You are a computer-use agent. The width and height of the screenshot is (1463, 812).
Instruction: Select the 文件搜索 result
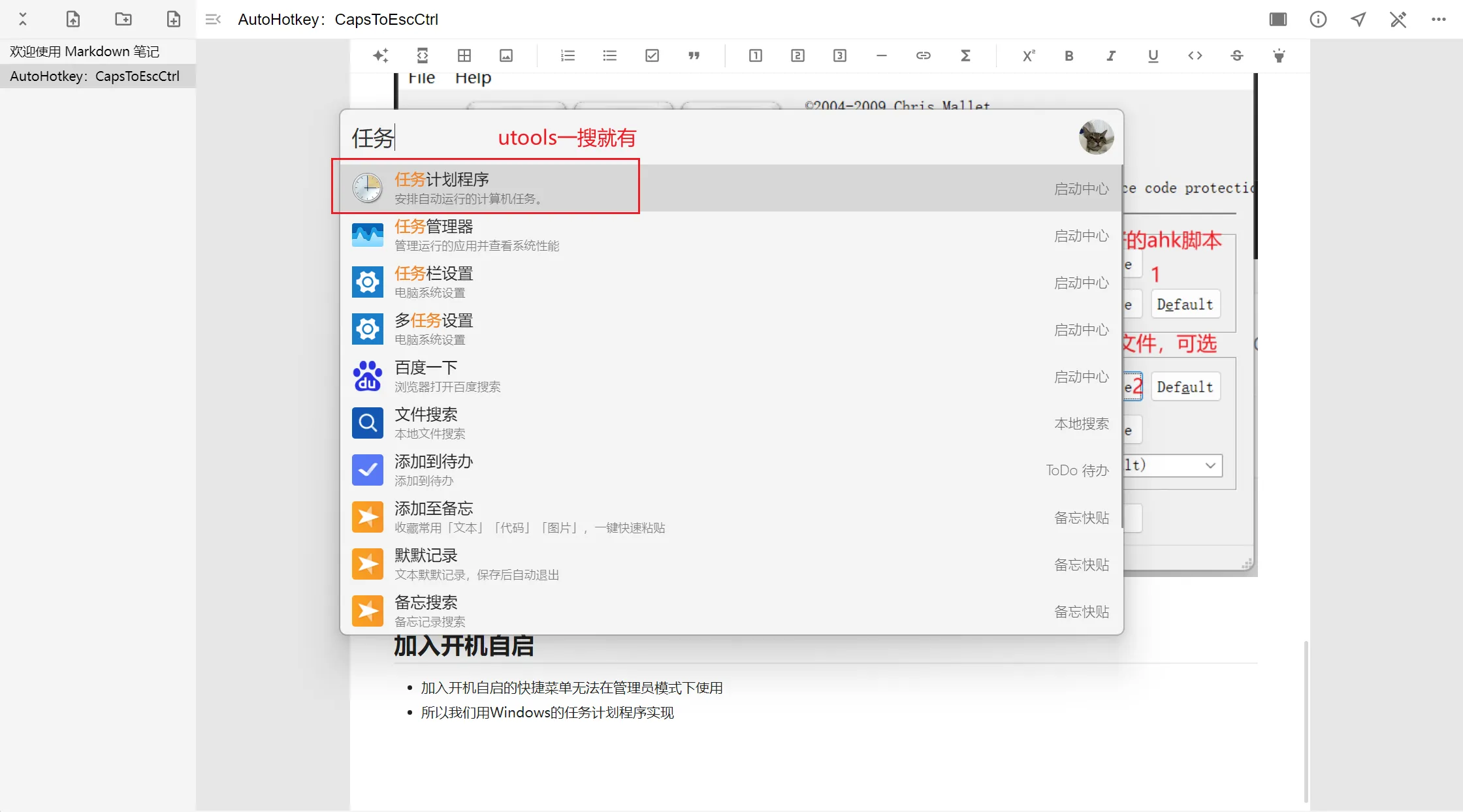coord(731,423)
